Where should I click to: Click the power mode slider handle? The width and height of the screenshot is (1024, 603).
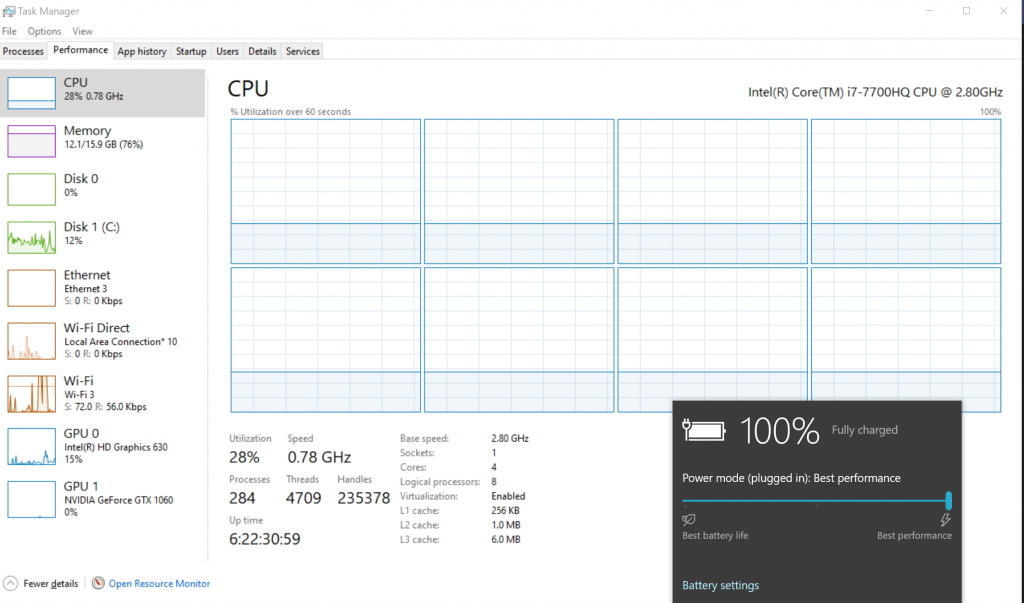tap(948, 500)
